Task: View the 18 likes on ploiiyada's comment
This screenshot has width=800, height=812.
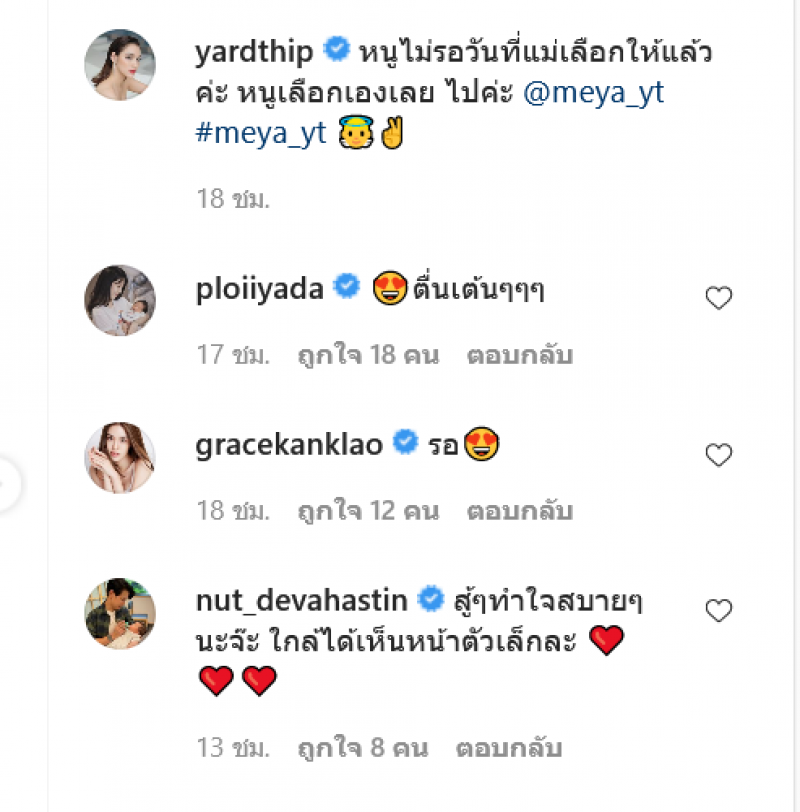Action: coord(368,355)
